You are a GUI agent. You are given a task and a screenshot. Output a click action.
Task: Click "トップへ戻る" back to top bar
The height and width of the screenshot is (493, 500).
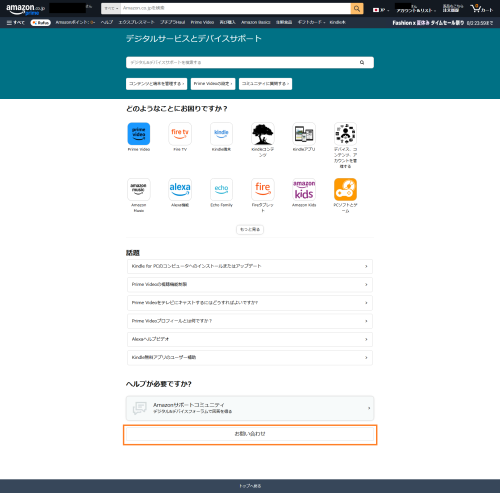tap(250, 486)
